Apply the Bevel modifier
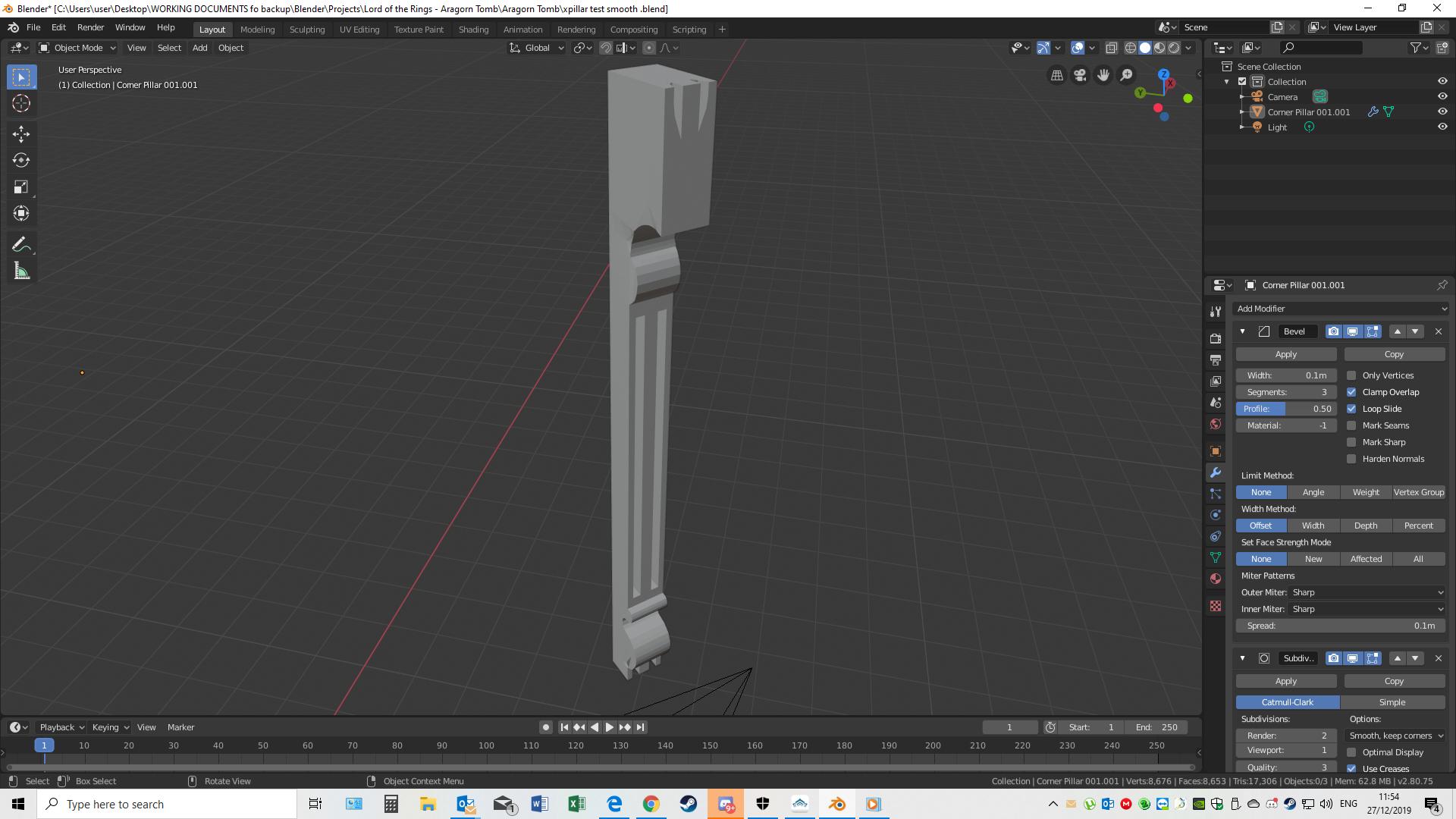This screenshot has width=1456, height=819. [x=1286, y=354]
